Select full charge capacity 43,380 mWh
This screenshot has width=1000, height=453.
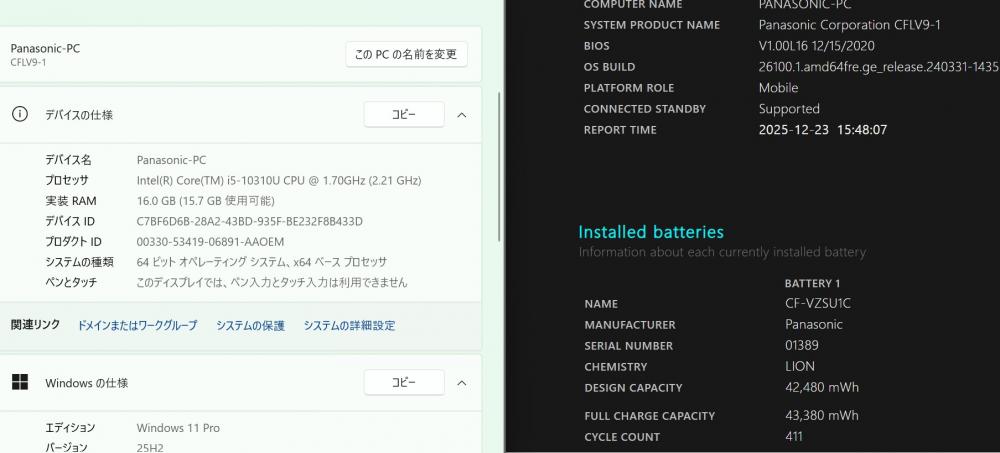point(821,415)
